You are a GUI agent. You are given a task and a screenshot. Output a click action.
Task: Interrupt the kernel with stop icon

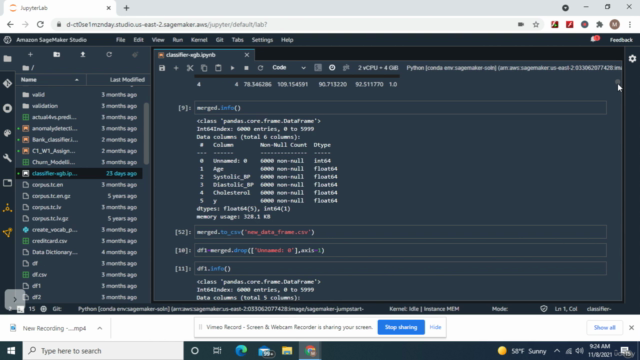pyautogui.click(x=246, y=68)
